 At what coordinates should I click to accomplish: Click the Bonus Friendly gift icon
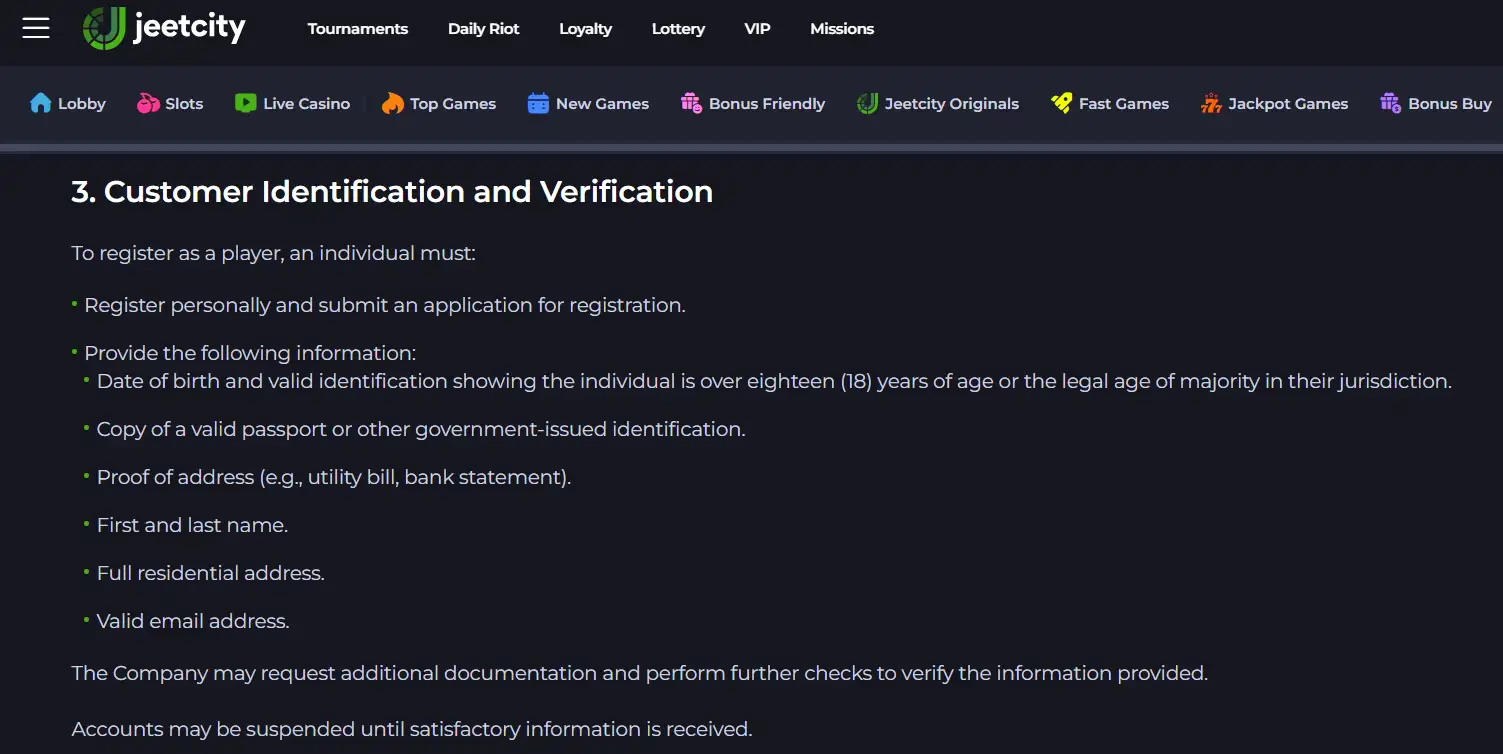[x=691, y=103]
